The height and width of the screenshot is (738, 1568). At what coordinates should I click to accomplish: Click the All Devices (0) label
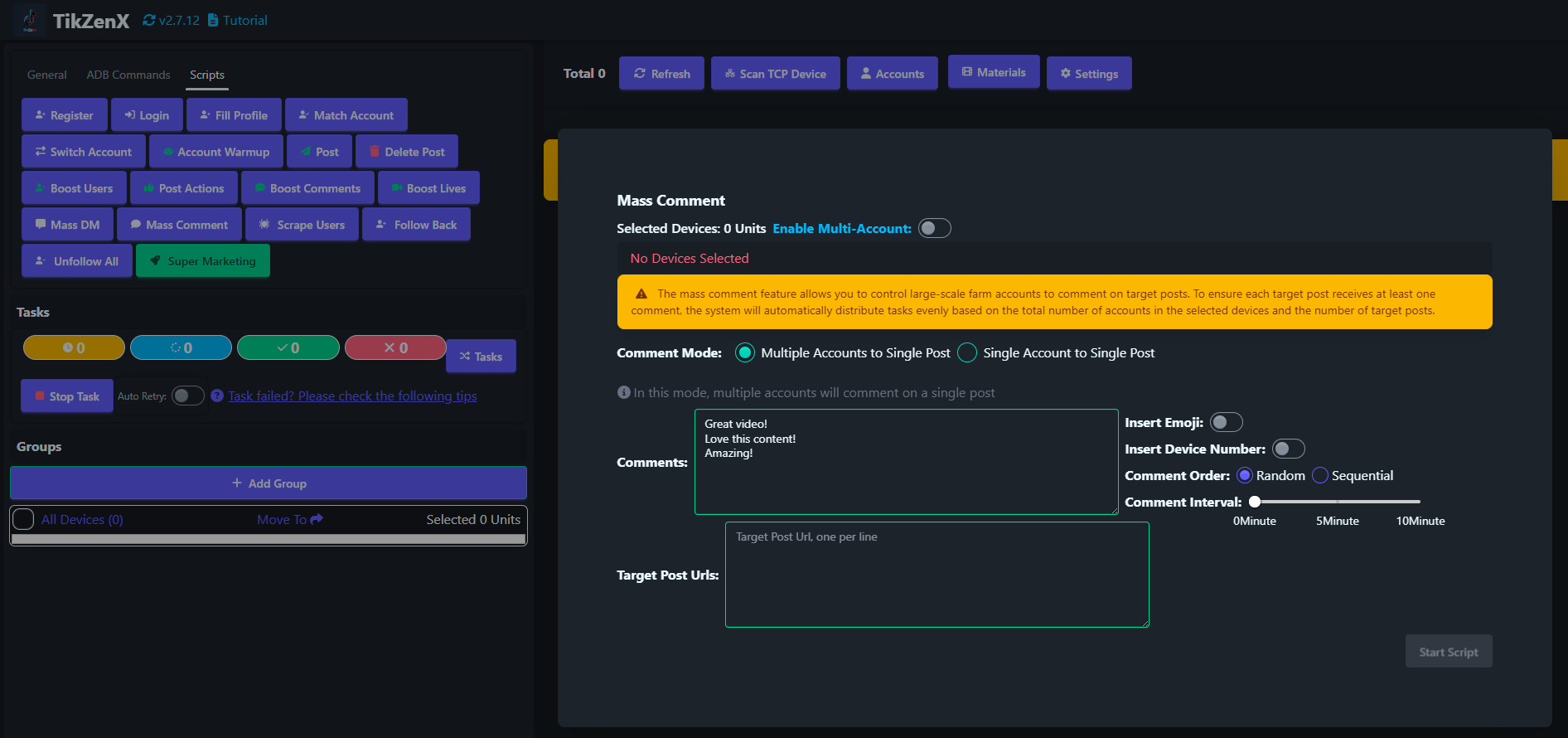pyautogui.click(x=82, y=519)
